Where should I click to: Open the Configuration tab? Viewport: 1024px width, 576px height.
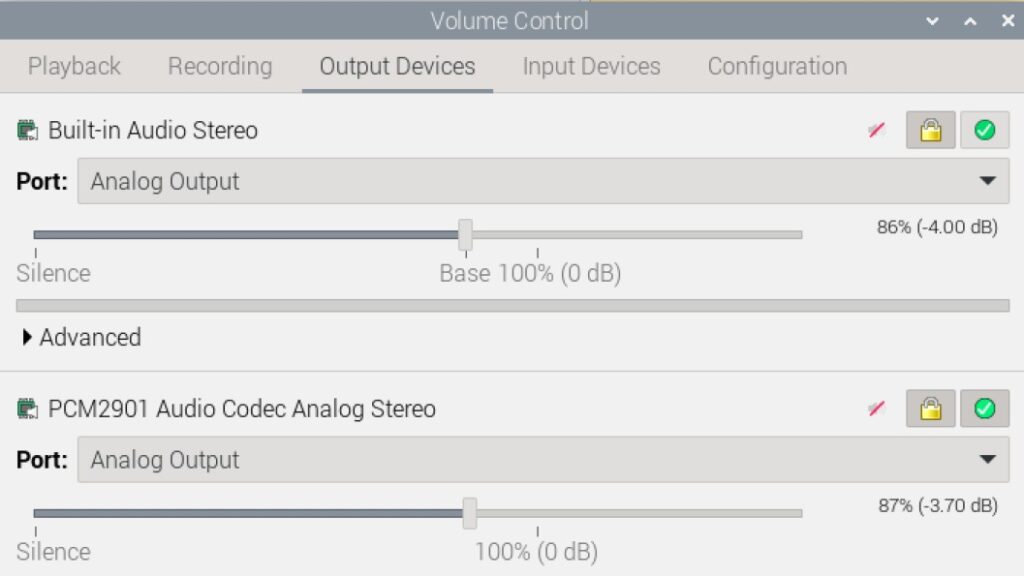pos(777,66)
